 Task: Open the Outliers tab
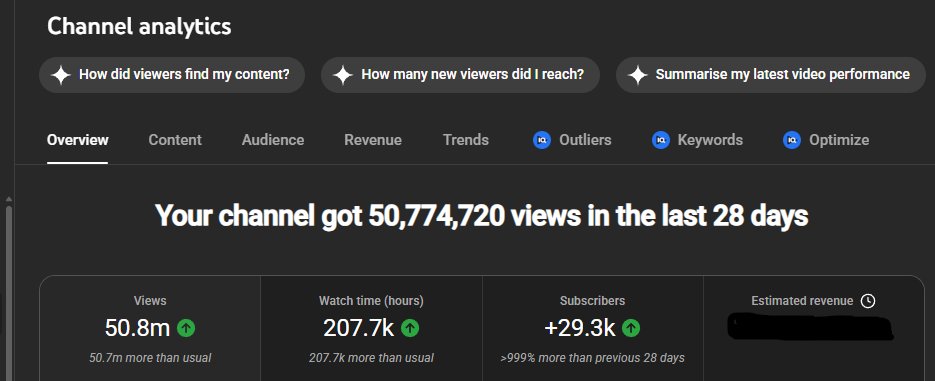point(572,140)
